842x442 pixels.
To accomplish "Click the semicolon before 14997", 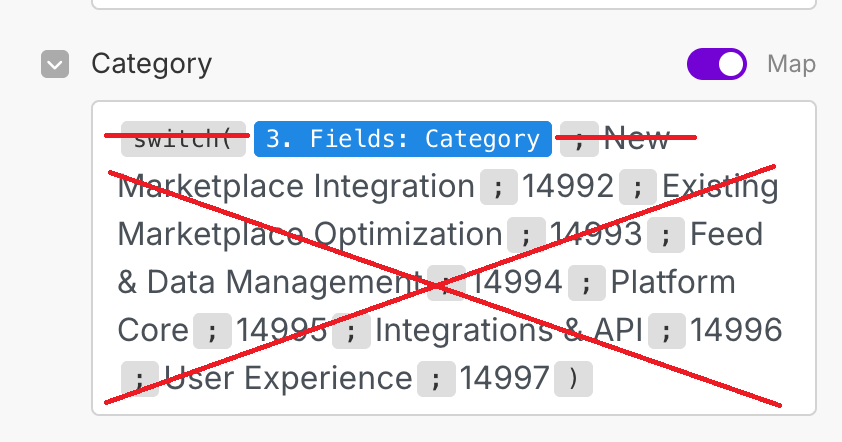I will tap(436, 379).
